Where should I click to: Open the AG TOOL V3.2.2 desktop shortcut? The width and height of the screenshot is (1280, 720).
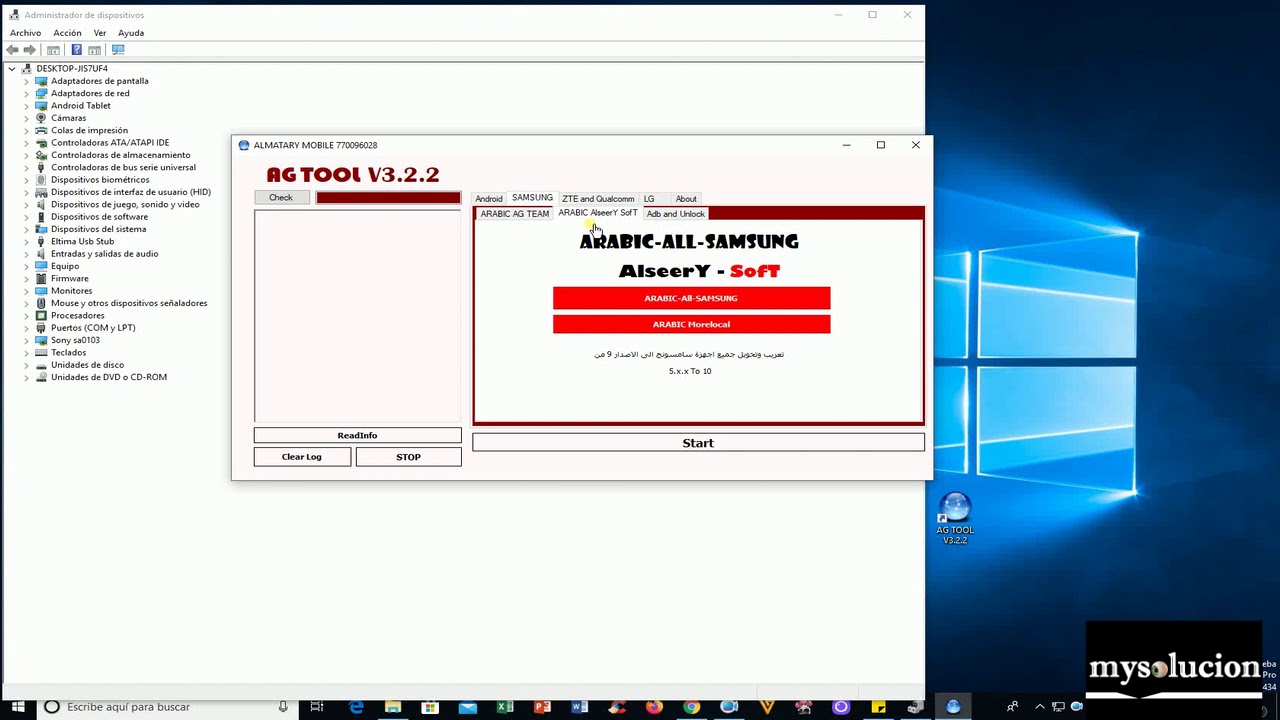(x=955, y=518)
